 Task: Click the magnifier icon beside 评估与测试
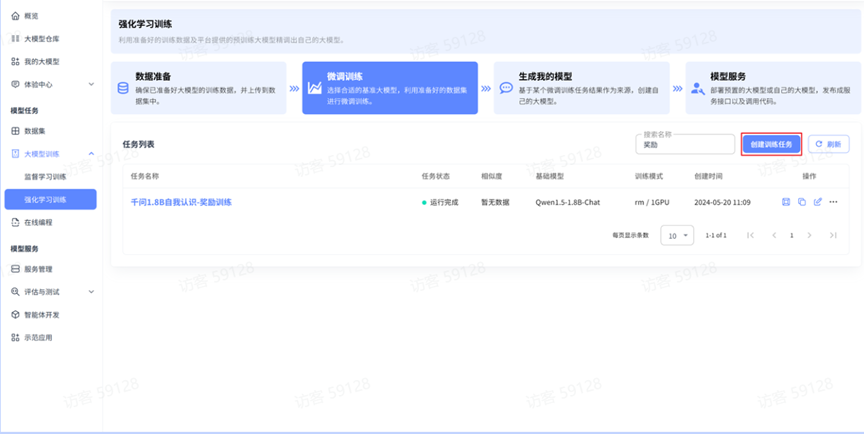[x=15, y=292]
